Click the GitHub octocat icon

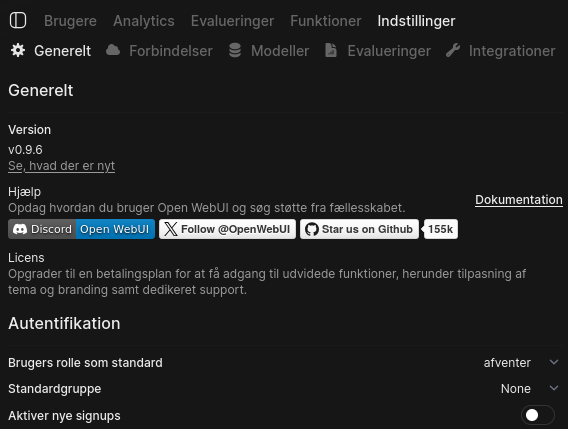(312, 229)
